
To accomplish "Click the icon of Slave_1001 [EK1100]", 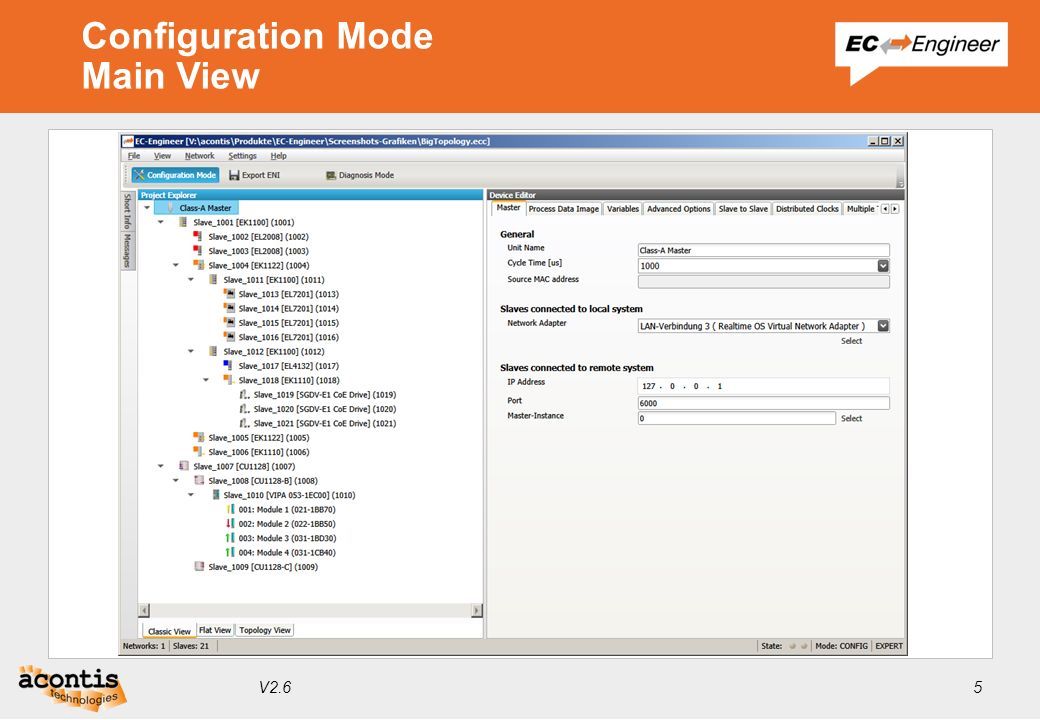I will click(x=184, y=222).
